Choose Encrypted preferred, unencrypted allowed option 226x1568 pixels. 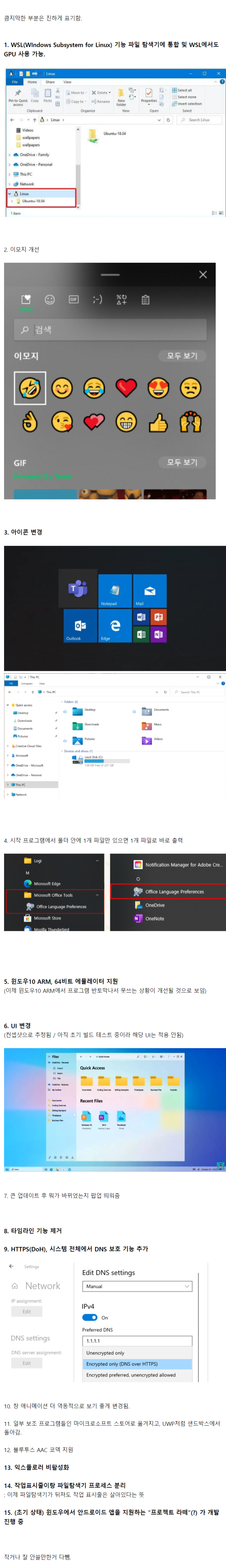click(x=137, y=1375)
